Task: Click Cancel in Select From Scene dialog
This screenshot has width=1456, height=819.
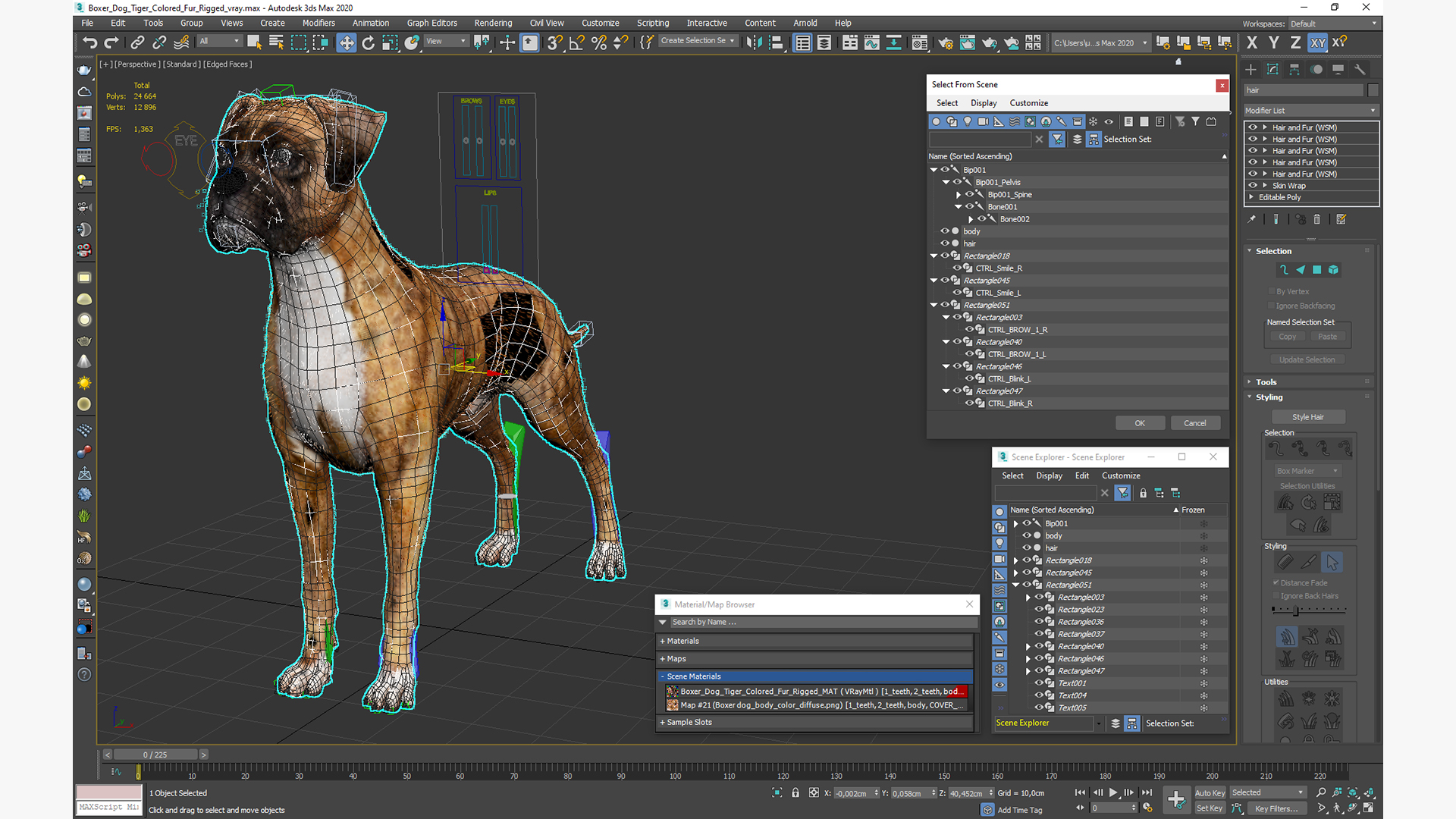Action: pyautogui.click(x=1195, y=423)
